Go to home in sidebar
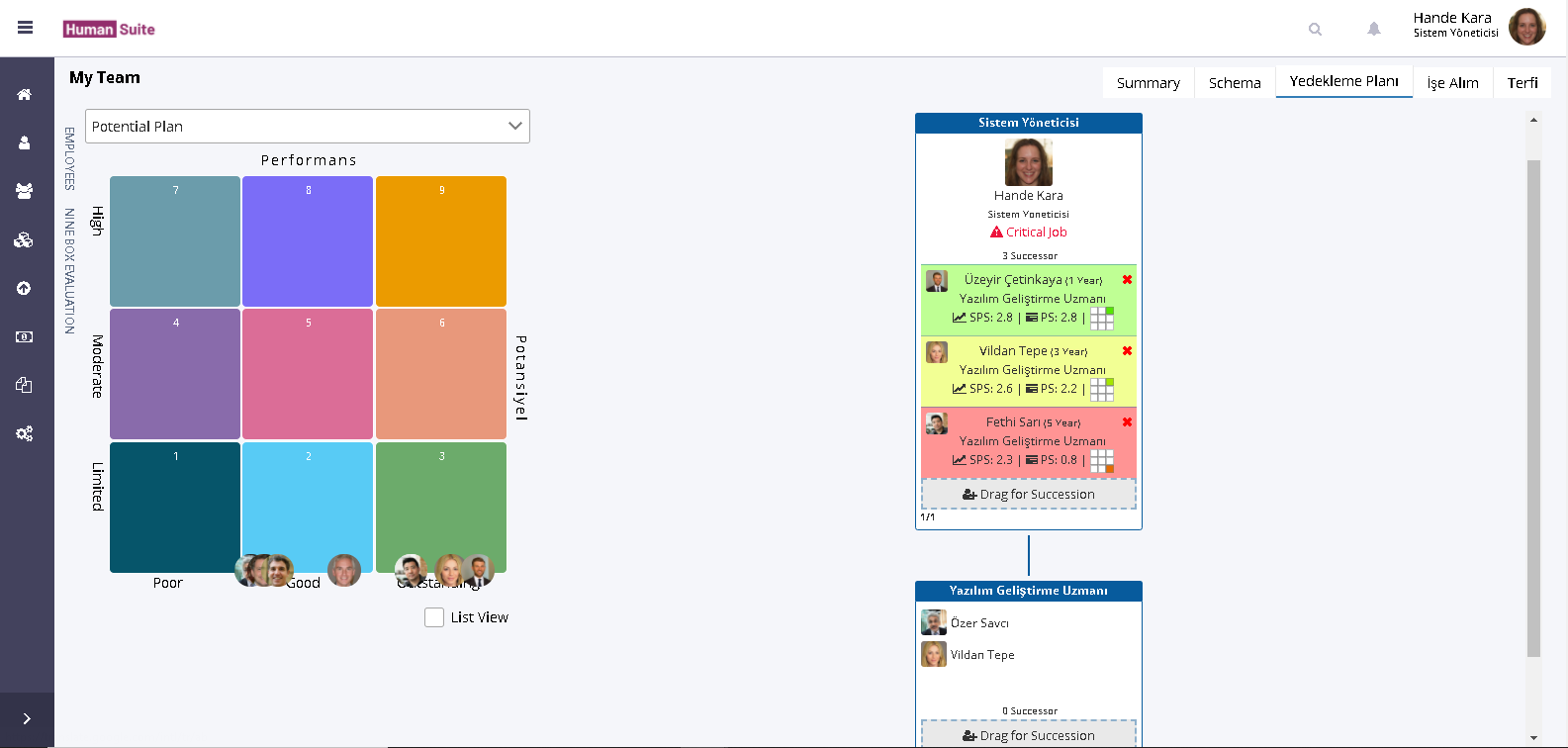The image size is (1568, 748). [25, 94]
